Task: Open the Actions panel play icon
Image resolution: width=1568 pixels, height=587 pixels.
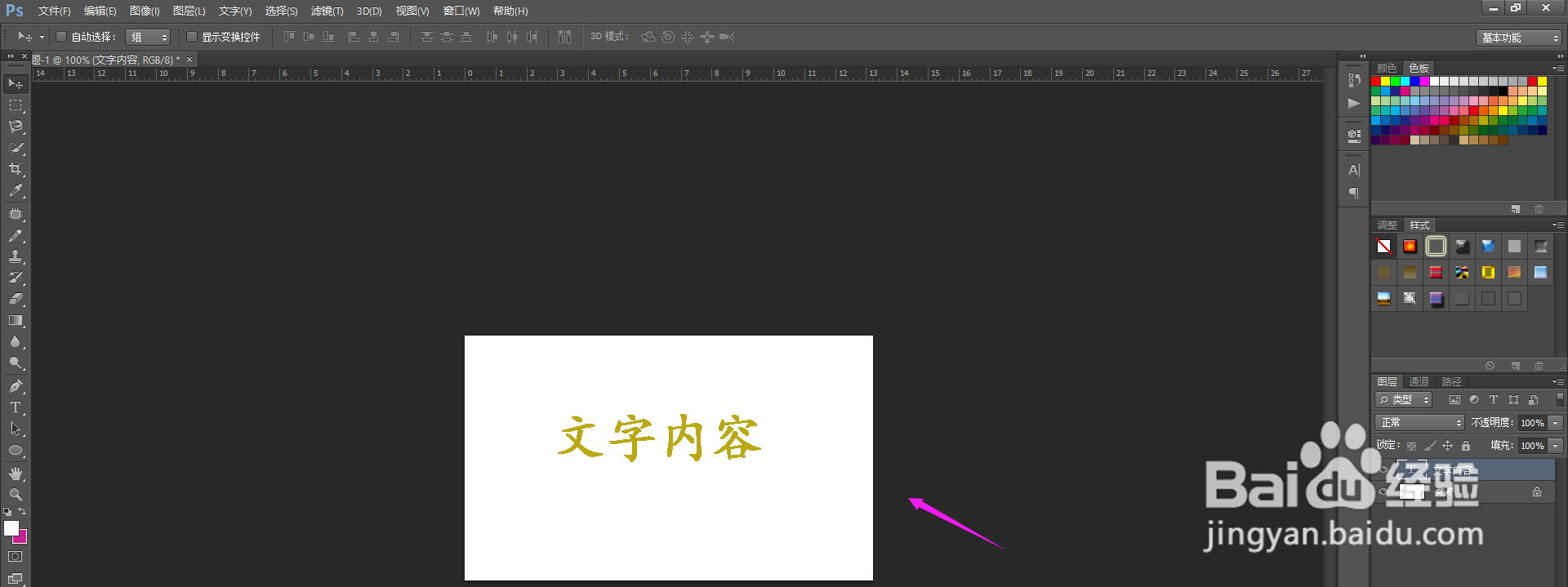Action: (x=1354, y=103)
